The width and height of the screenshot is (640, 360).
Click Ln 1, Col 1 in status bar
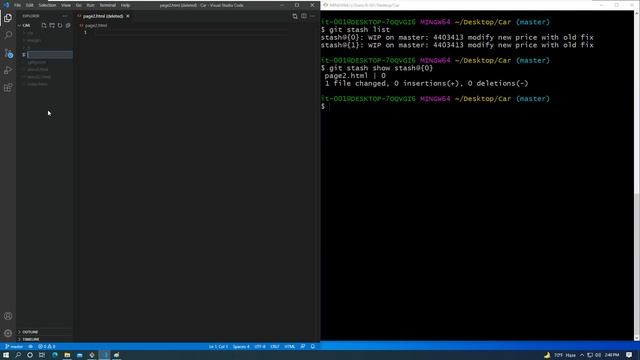[218, 347]
